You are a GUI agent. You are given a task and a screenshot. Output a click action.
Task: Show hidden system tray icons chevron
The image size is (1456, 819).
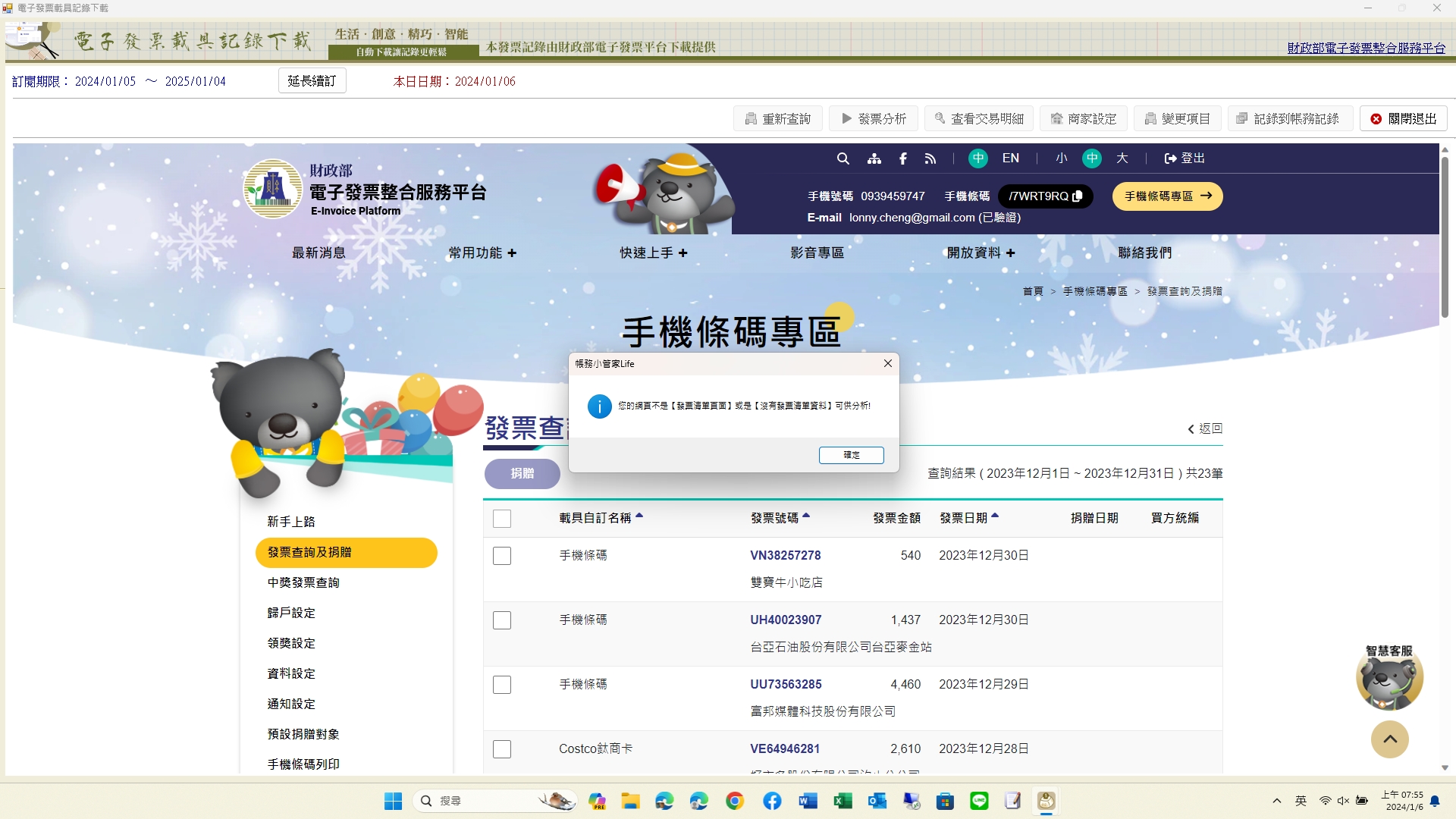(x=1277, y=801)
